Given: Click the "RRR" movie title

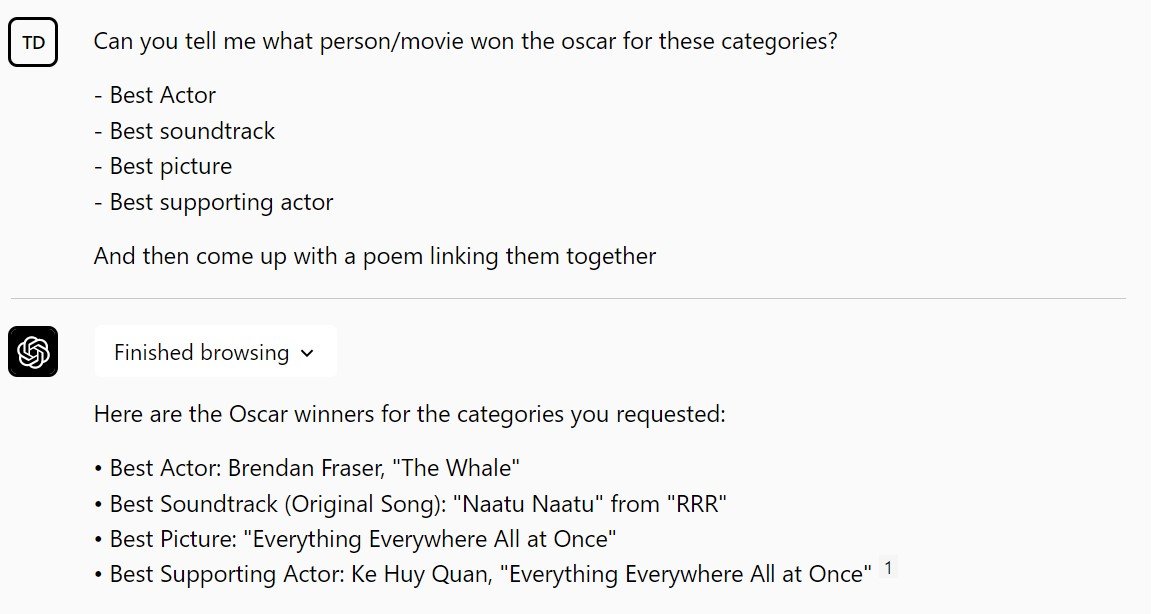Looking at the screenshot, I should 695,504.
